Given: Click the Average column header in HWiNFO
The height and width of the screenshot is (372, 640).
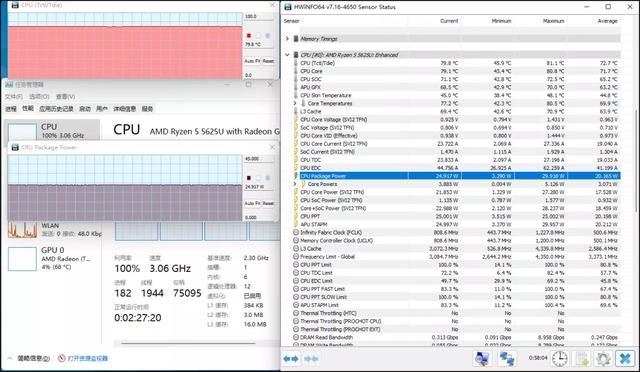Looking at the screenshot, I should (607, 21).
